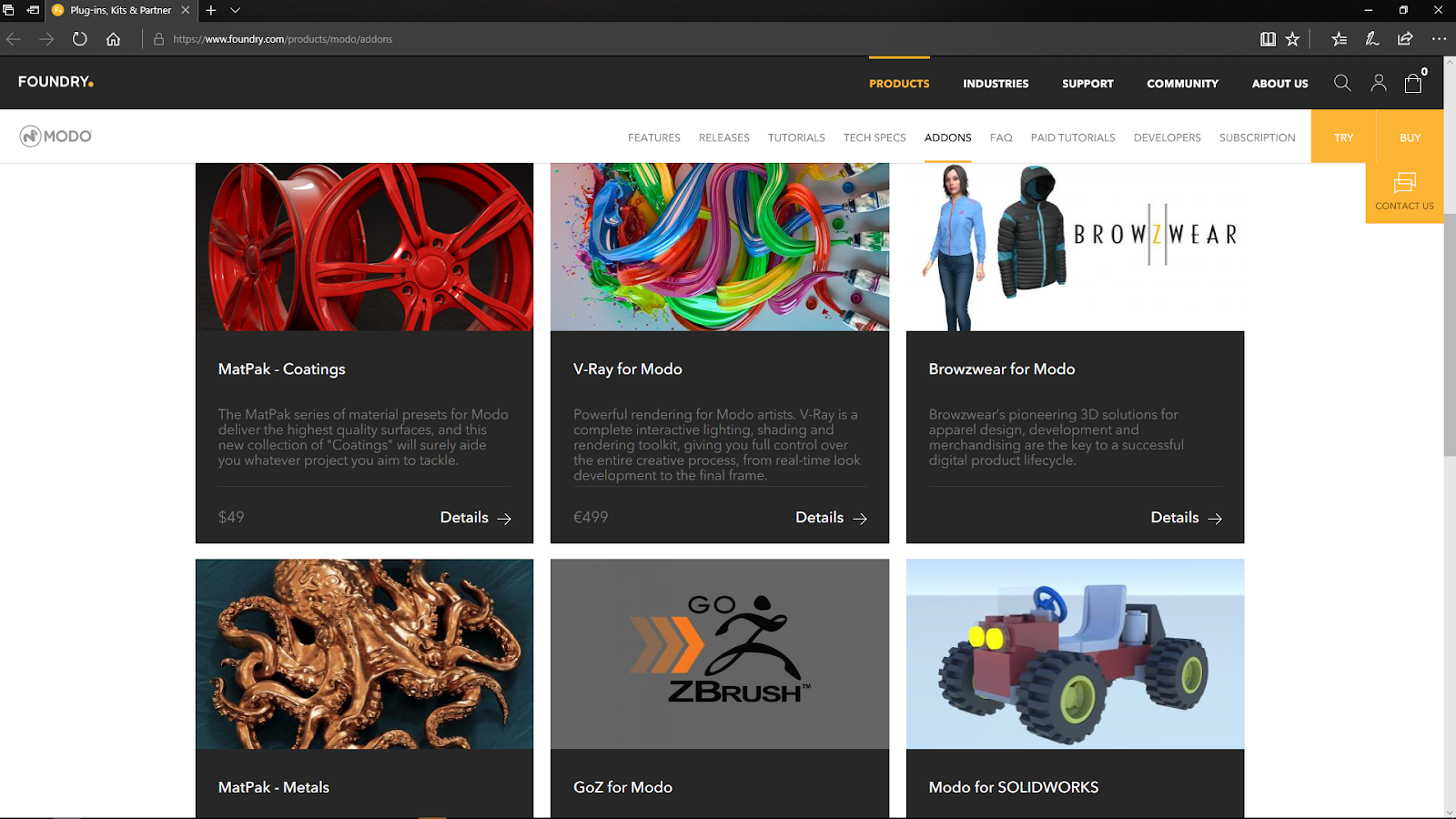The width and height of the screenshot is (1456, 819).
Task: Go to the Features tab
Action: tap(654, 137)
